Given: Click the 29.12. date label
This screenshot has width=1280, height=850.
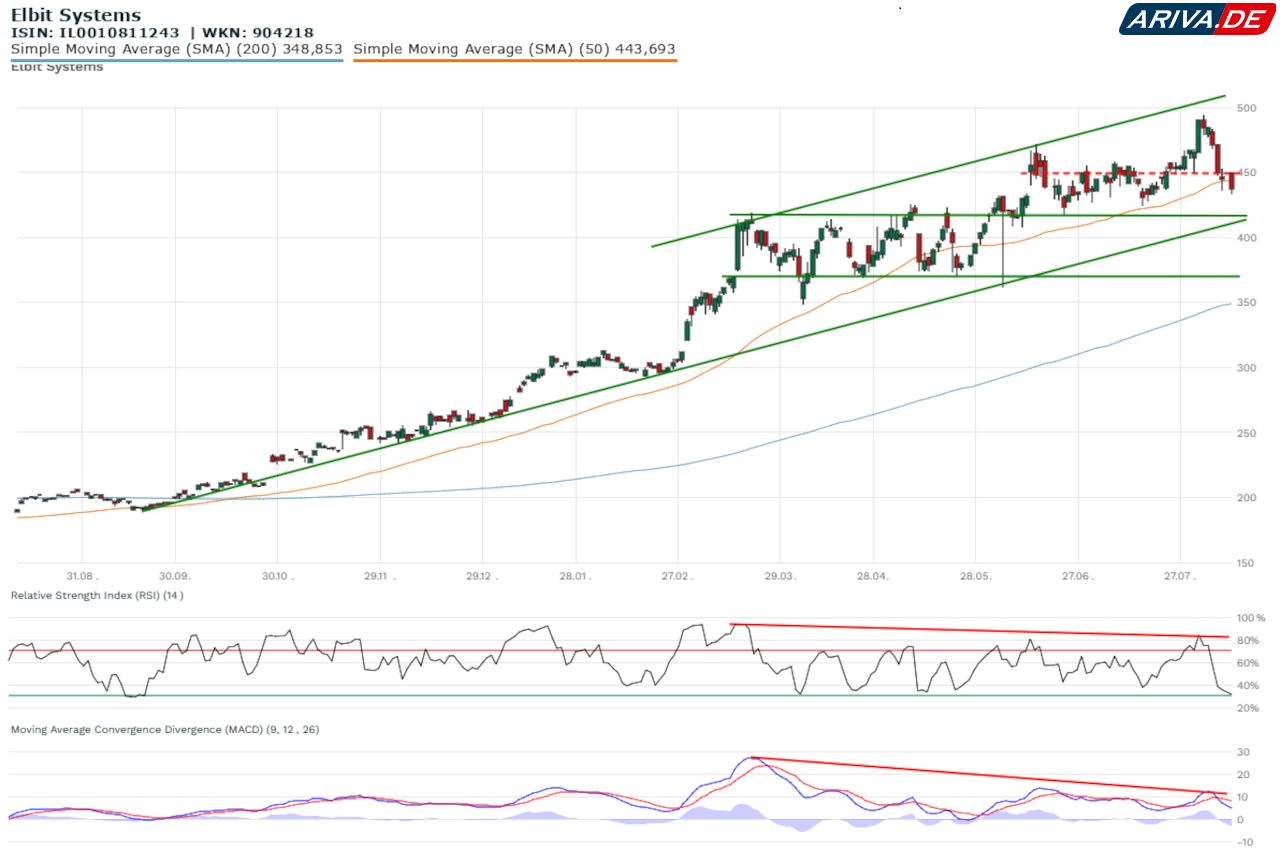Looking at the screenshot, I should 482,575.
